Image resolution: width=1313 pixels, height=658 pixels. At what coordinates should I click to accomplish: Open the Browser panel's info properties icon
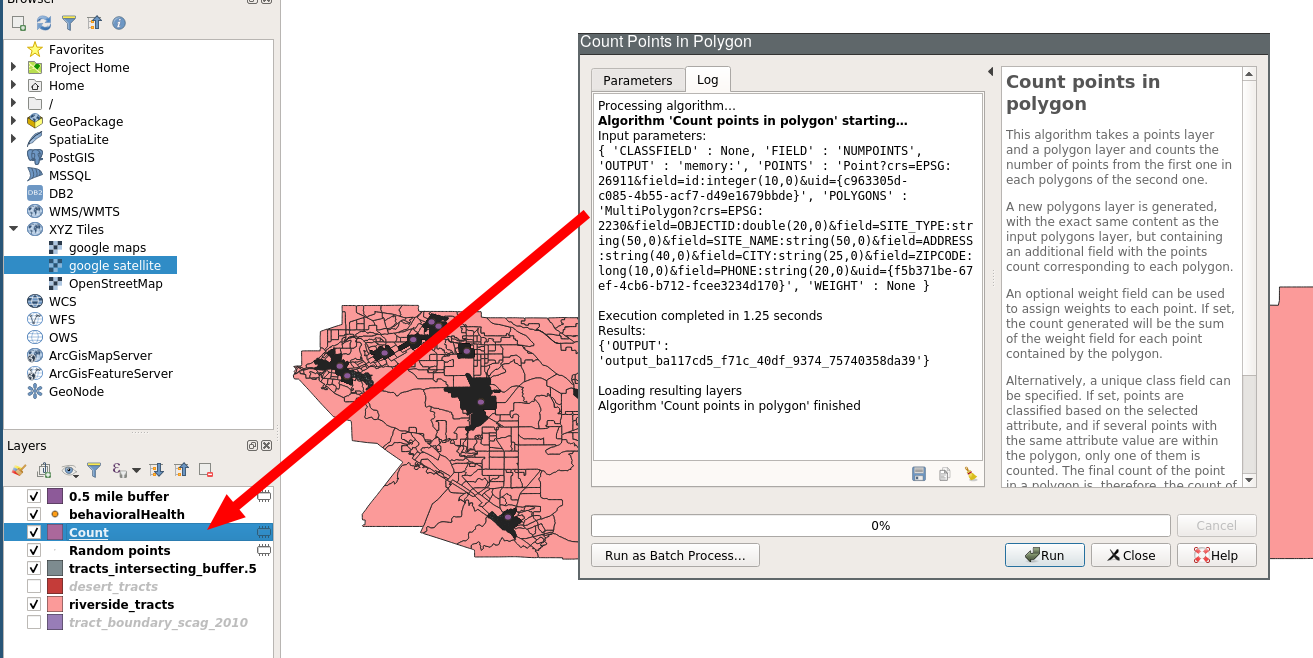[x=119, y=22]
